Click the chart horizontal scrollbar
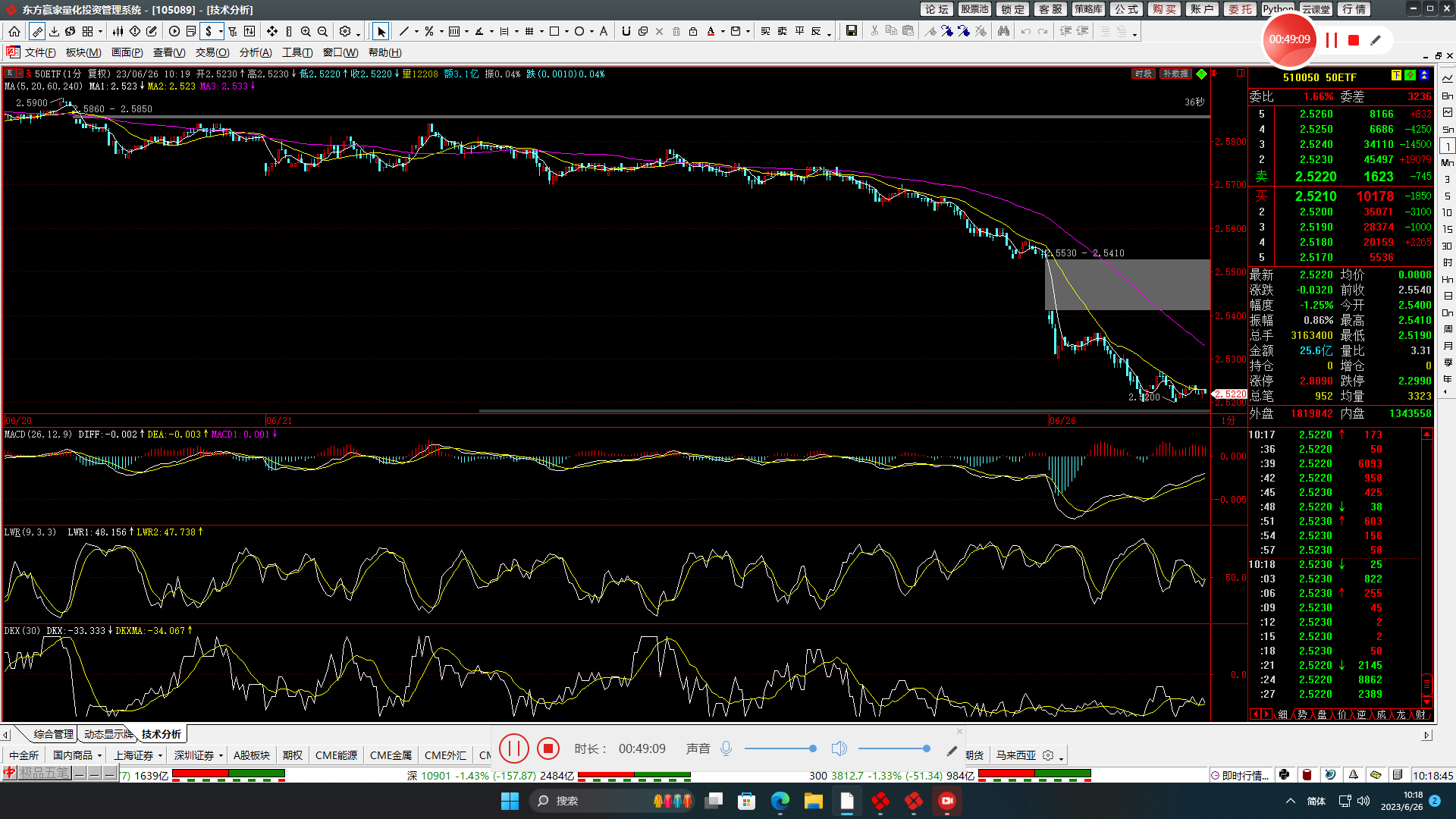Image resolution: width=1456 pixels, height=819 pixels. click(x=843, y=412)
